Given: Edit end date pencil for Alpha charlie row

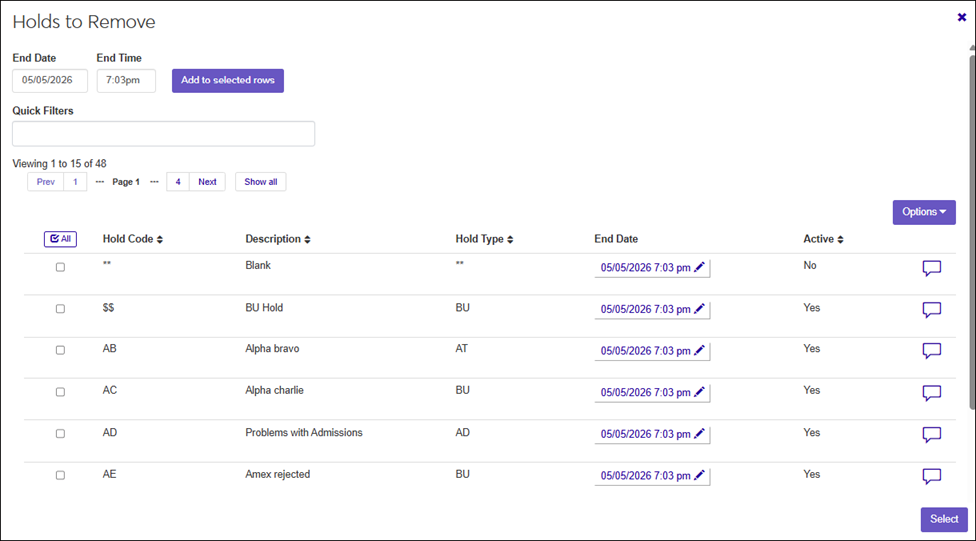Looking at the screenshot, I should click(700, 392).
